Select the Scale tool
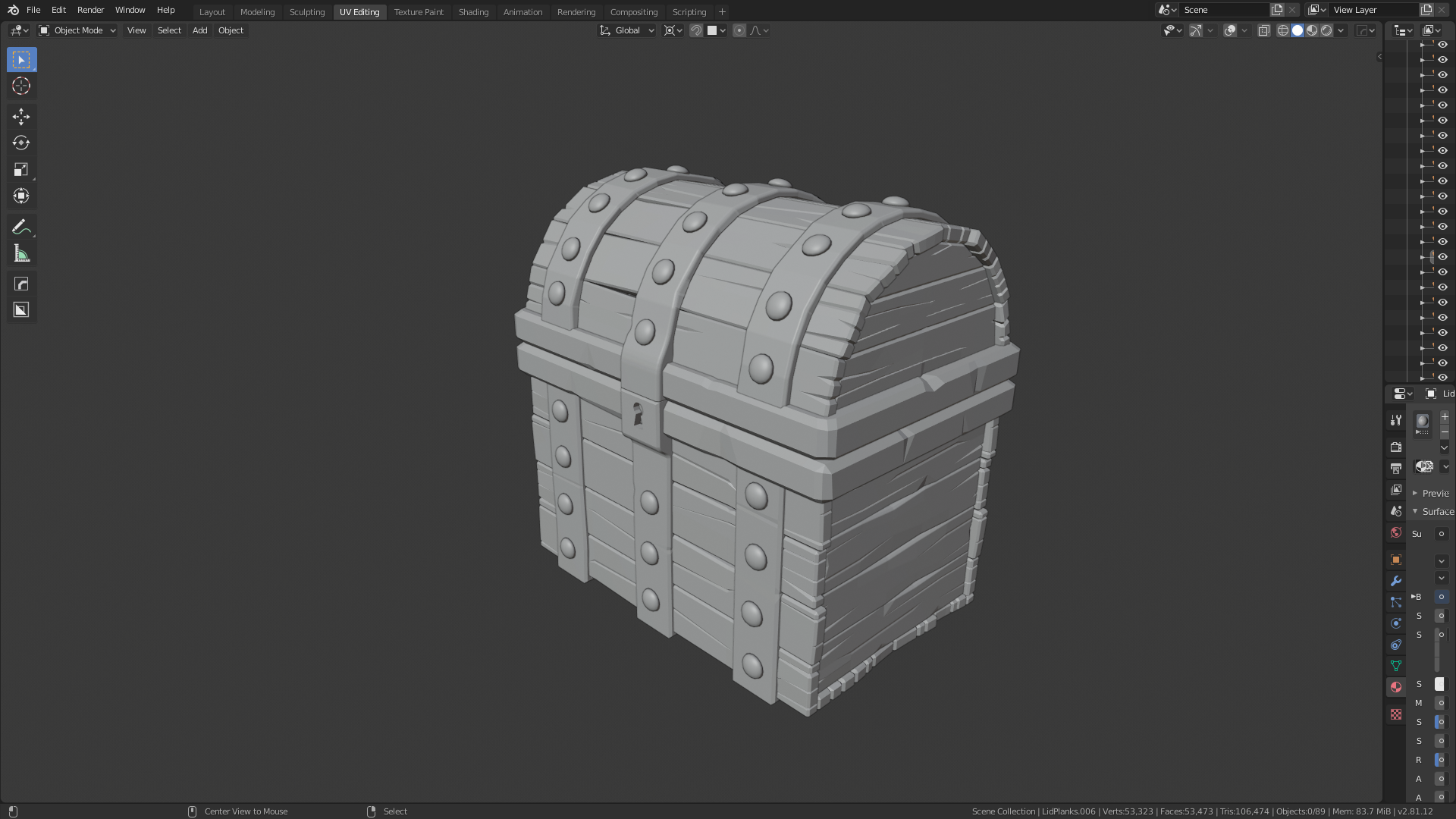 21,170
